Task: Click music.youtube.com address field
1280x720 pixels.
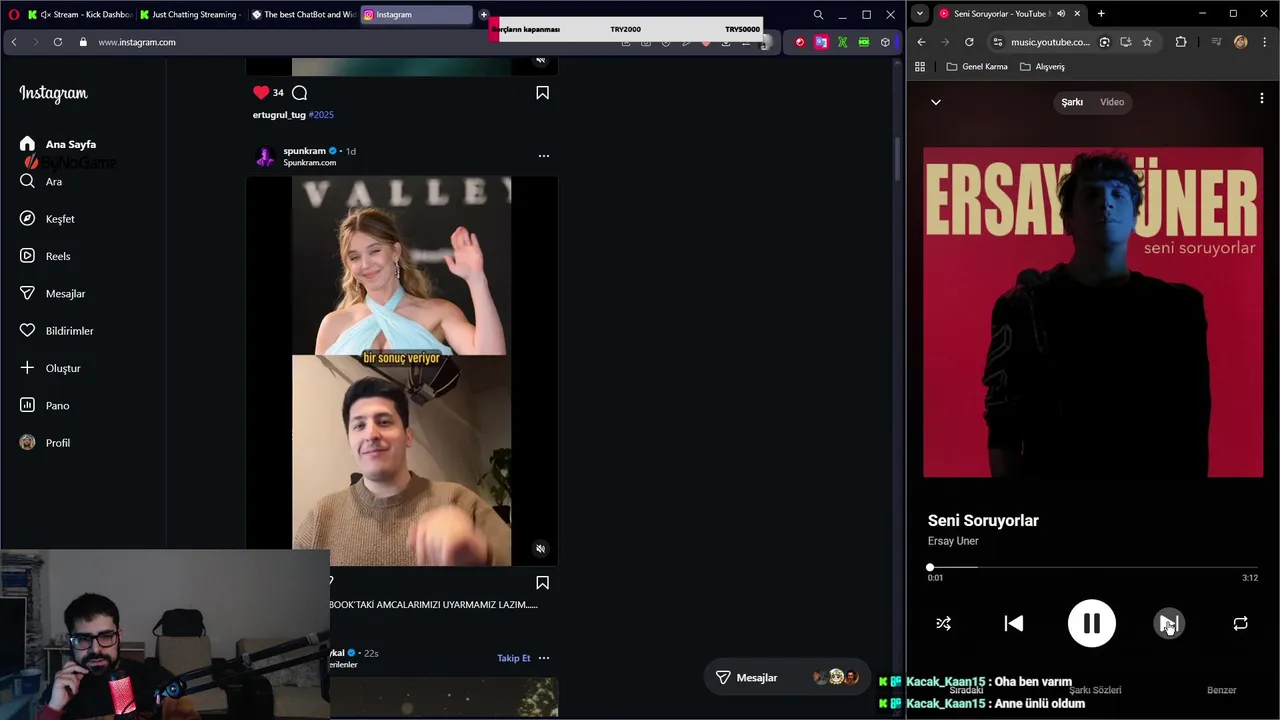Action: click(1050, 42)
